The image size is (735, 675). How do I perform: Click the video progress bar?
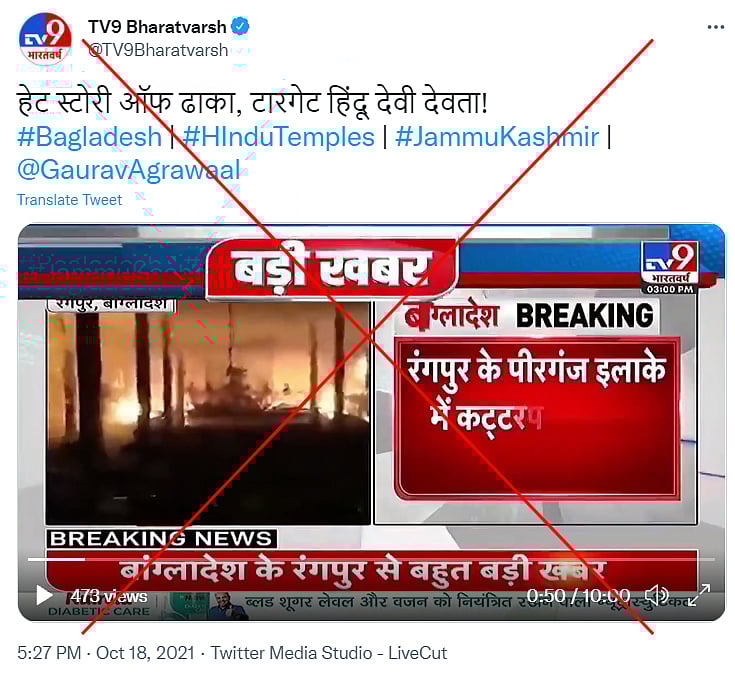point(371,559)
